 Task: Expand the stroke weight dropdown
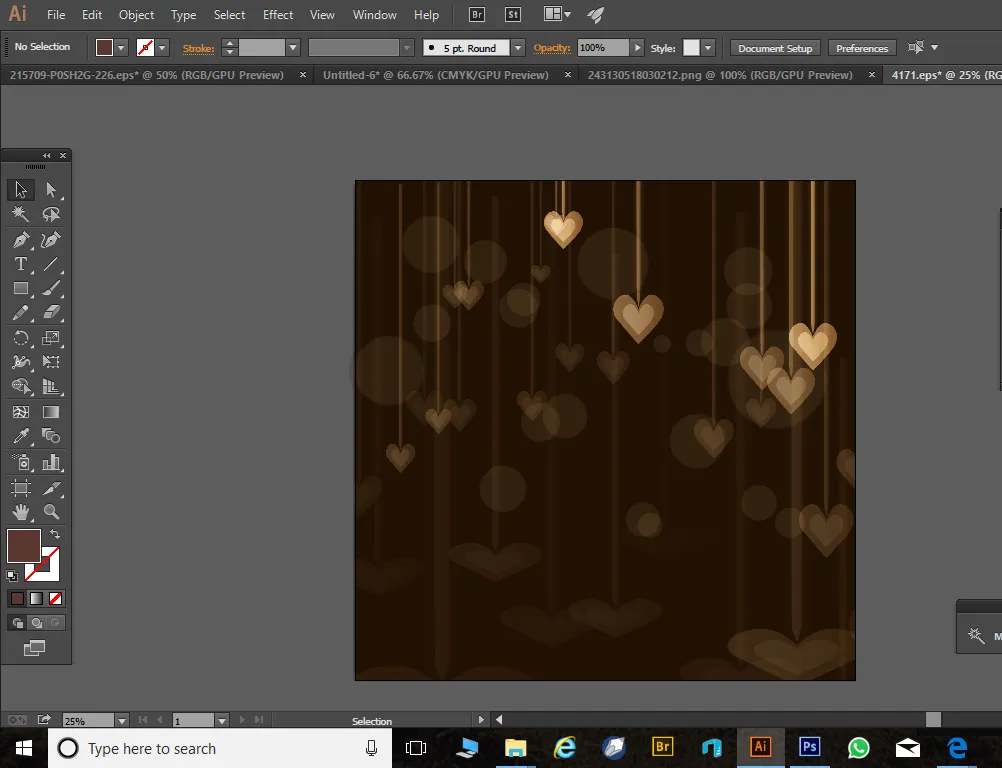(293, 47)
